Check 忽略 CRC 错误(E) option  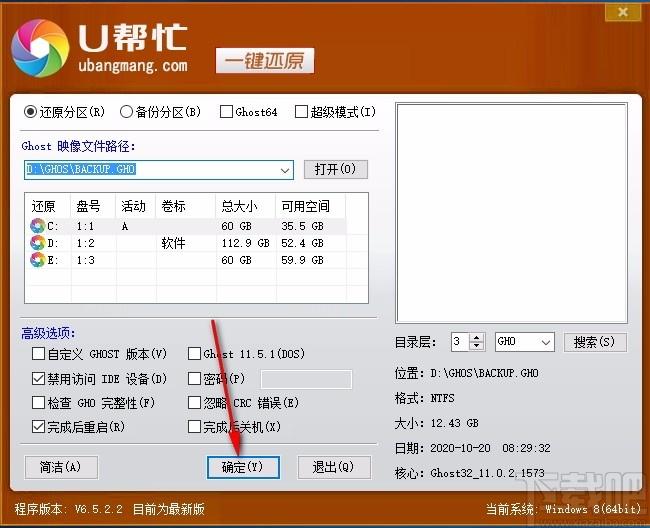click(x=194, y=402)
